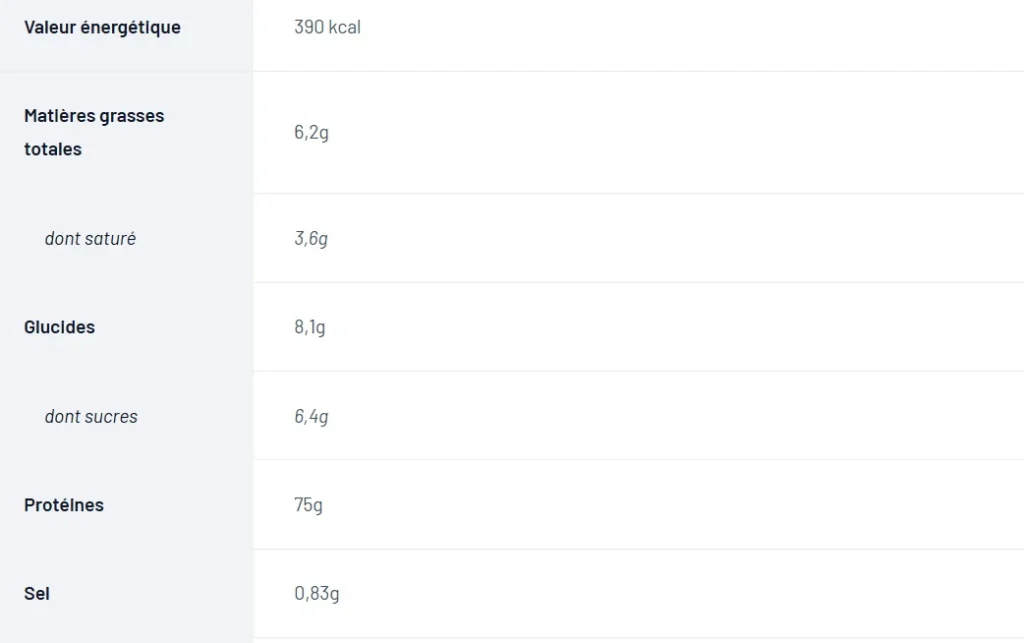Image resolution: width=1024 pixels, height=643 pixels.
Task: Click the dont sucres sub-row label
Action: 91,416
